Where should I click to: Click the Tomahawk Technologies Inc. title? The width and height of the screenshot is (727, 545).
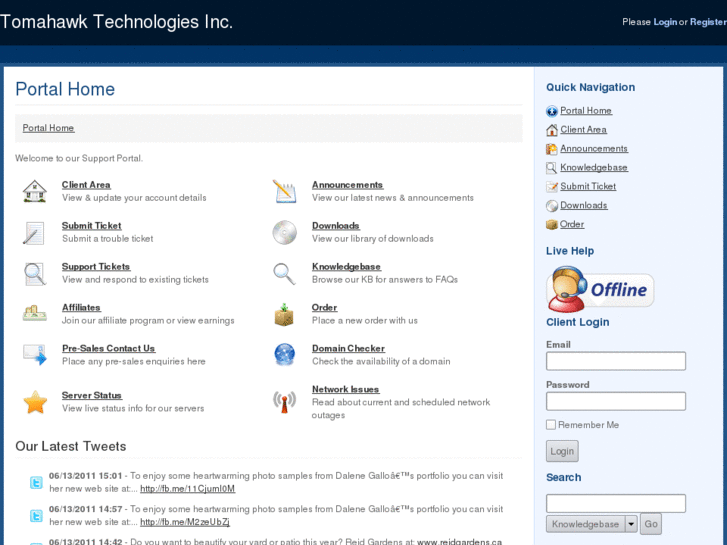pos(116,22)
